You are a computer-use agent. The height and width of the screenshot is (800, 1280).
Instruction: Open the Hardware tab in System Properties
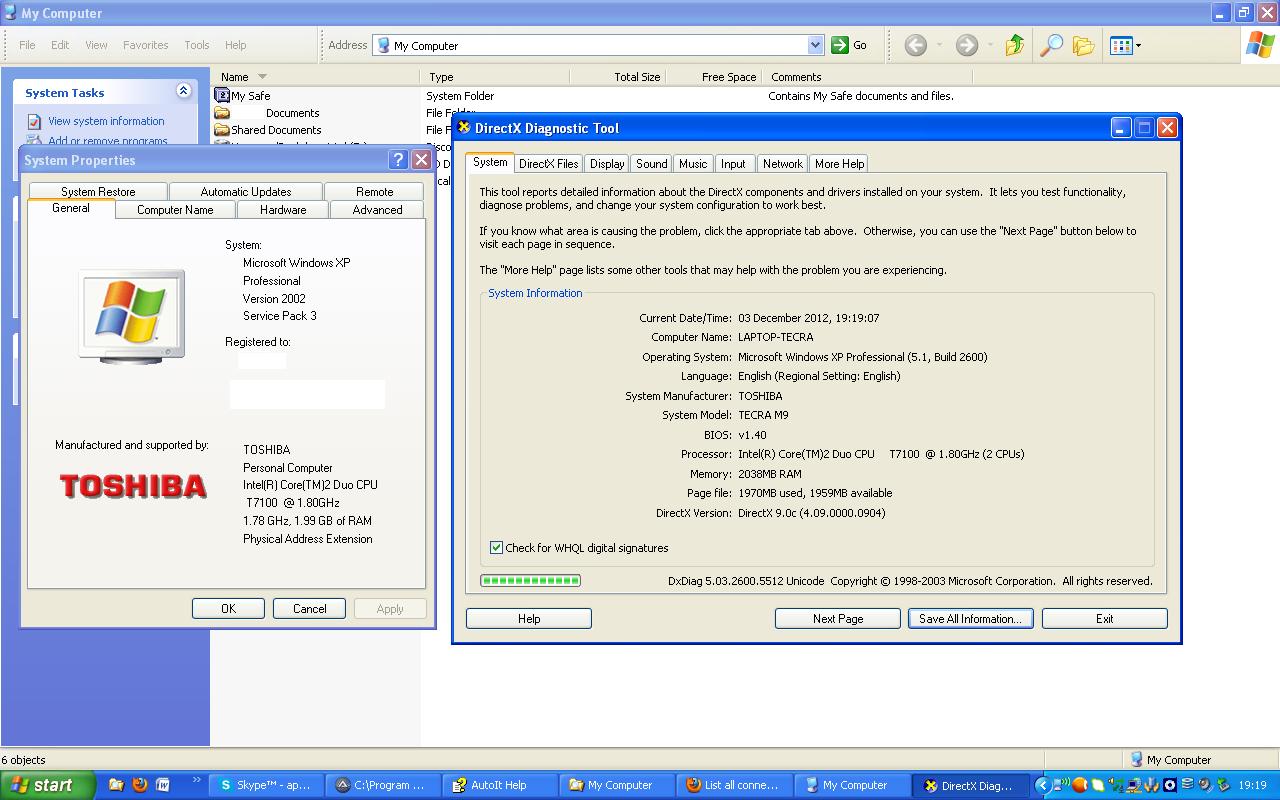pyautogui.click(x=283, y=210)
